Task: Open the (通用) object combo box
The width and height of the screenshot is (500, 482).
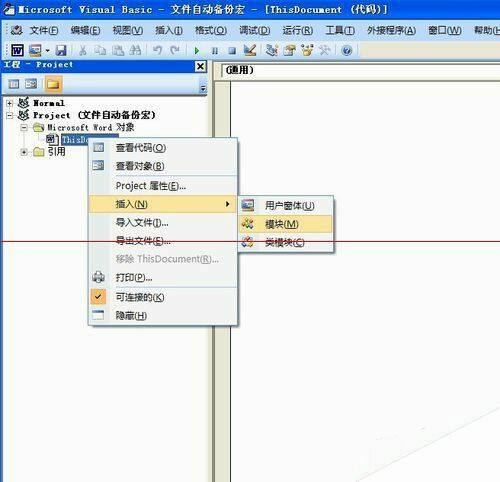Action: (x=361, y=70)
